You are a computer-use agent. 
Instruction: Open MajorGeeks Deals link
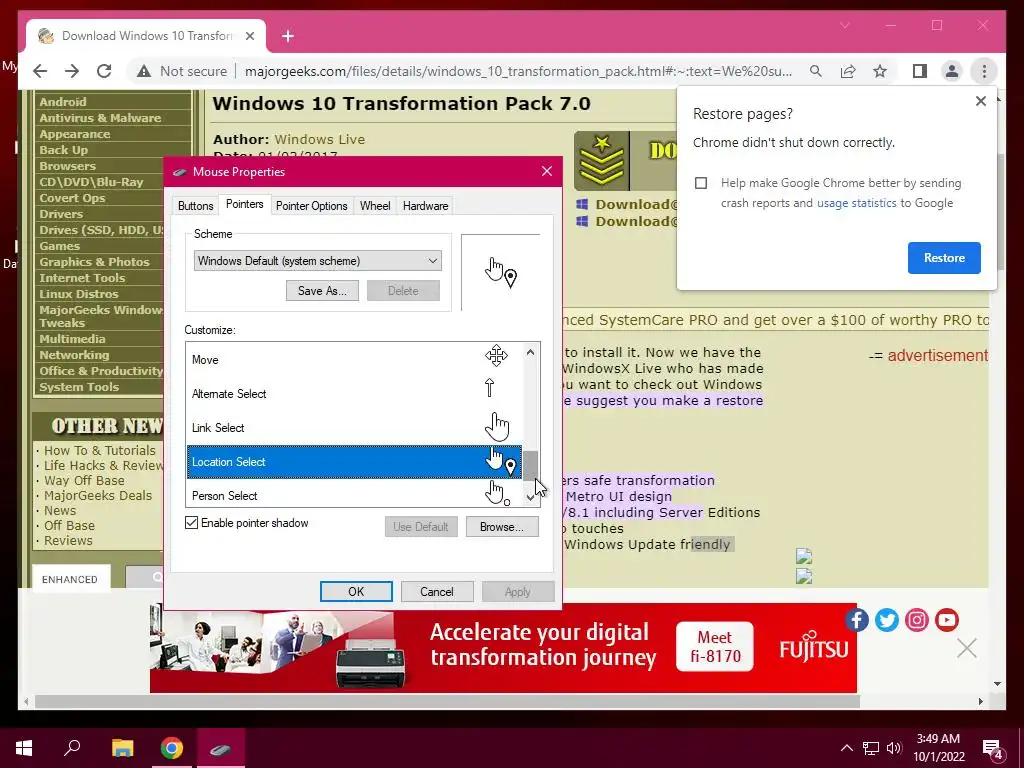pyautogui.click(x=98, y=496)
